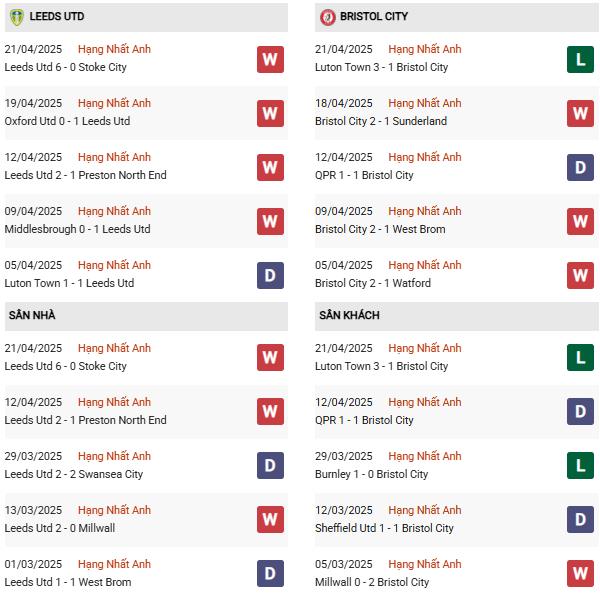This screenshot has width=600, height=595.
Task: Click L badge for Burnley 1-0 Bristol City
Action: pos(580,466)
